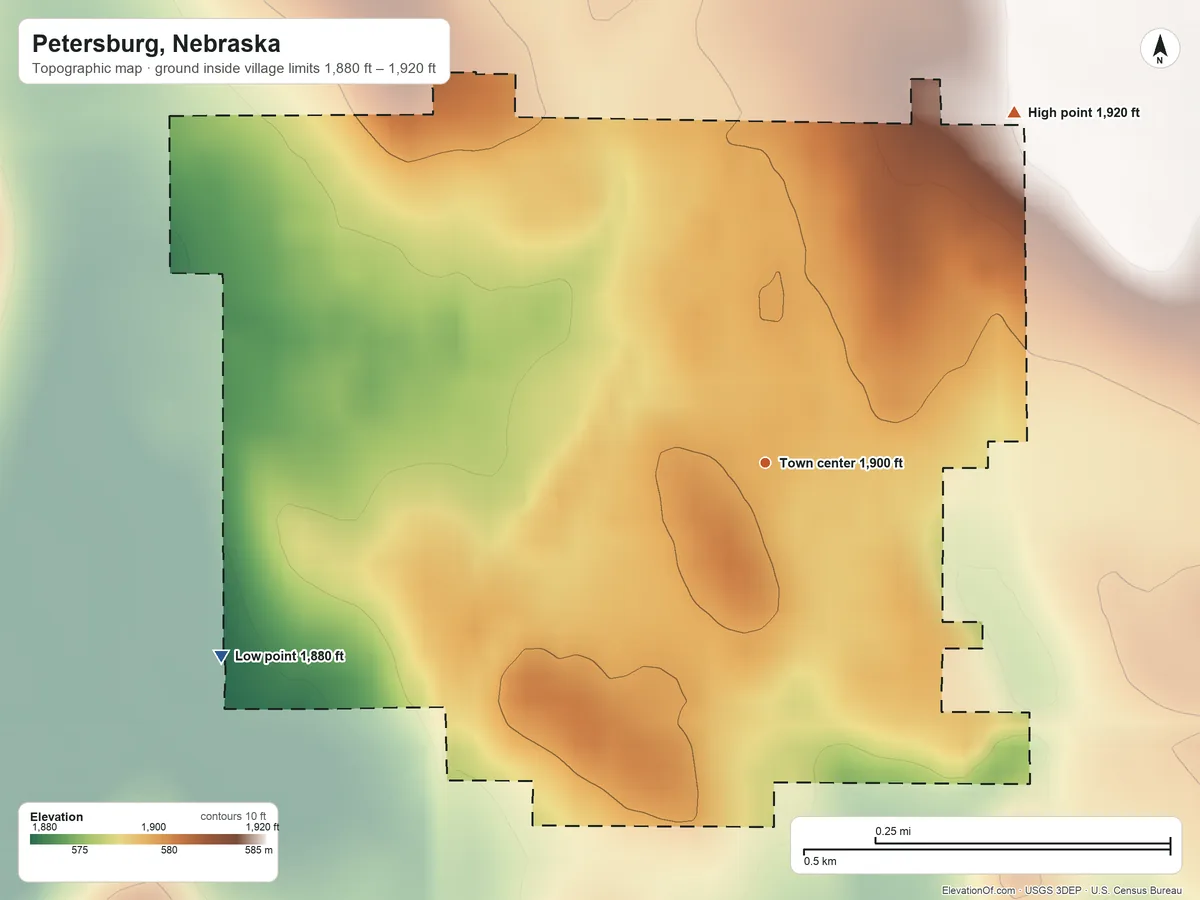Click the 'contours 10 ft' legend note
Image resolution: width=1200 pixels, height=900 pixels.
coord(233,816)
